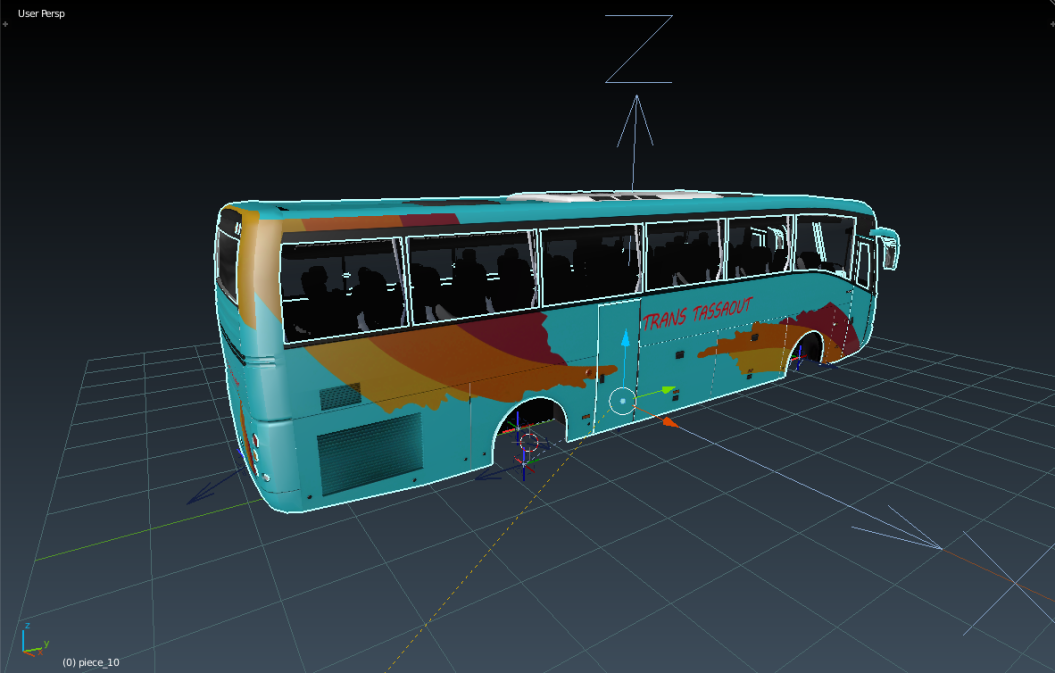
Task: Expand the properties region with the top-right plus
Action: point(1052,24)
